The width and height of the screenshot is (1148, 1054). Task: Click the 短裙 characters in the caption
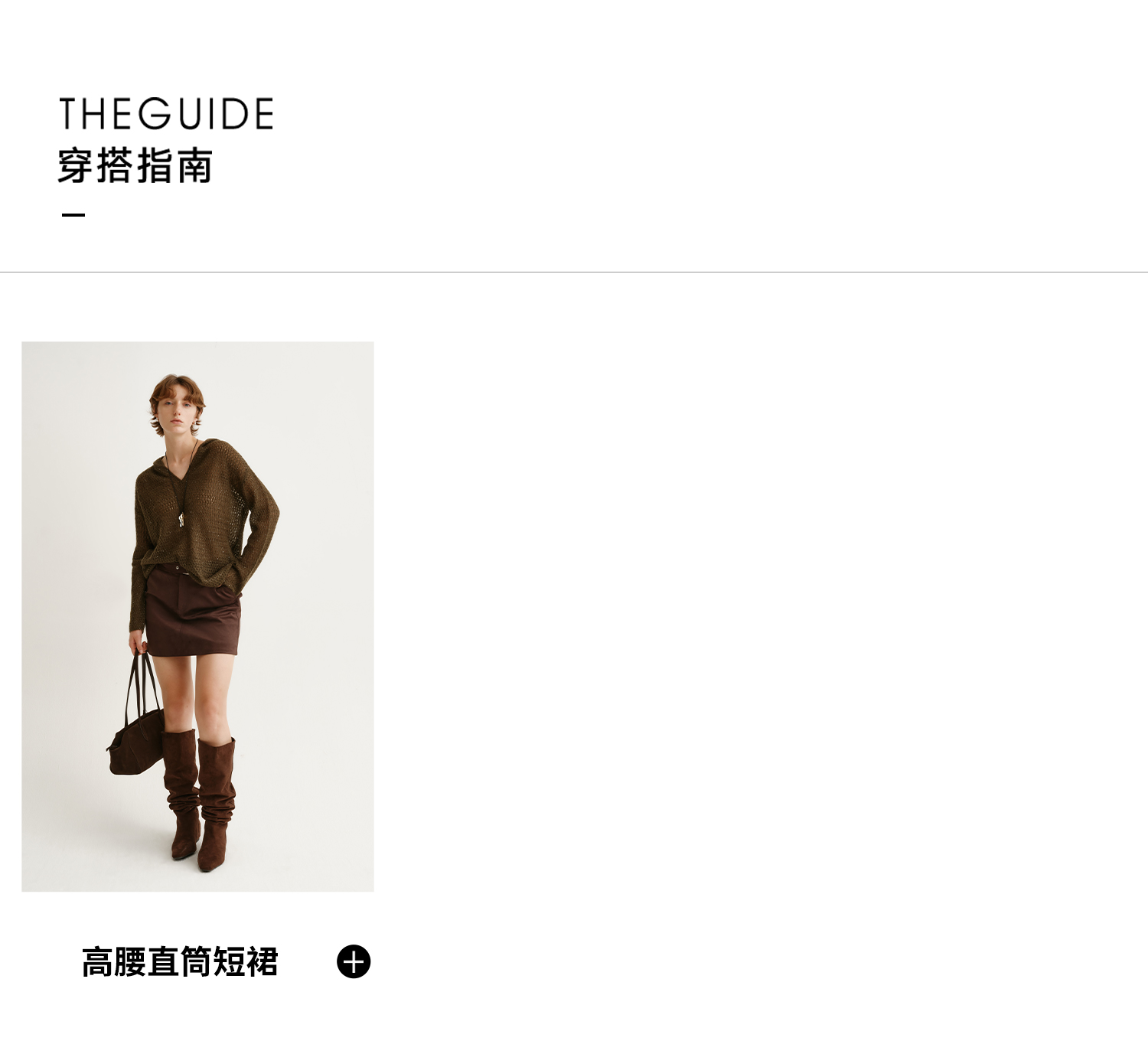click(x=246, y=962)
